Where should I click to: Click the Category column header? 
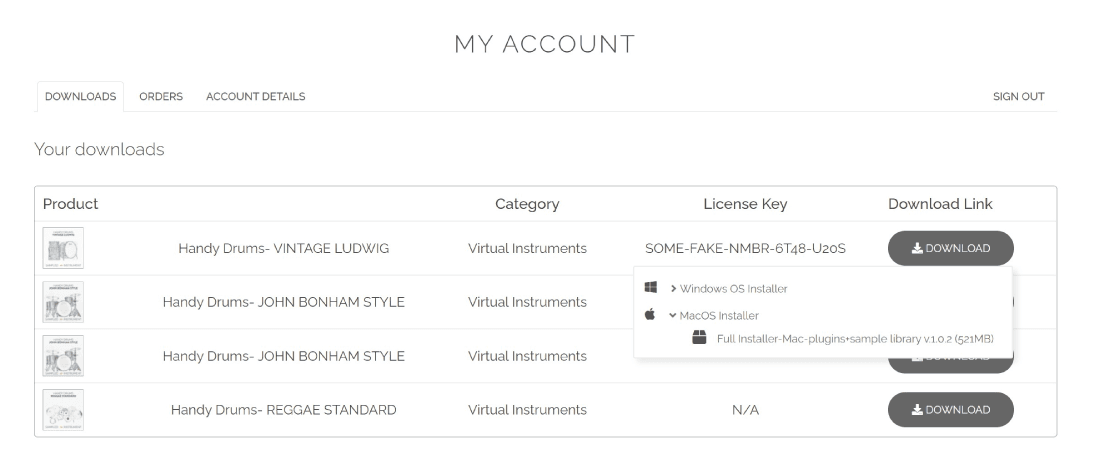coord(527,204)
